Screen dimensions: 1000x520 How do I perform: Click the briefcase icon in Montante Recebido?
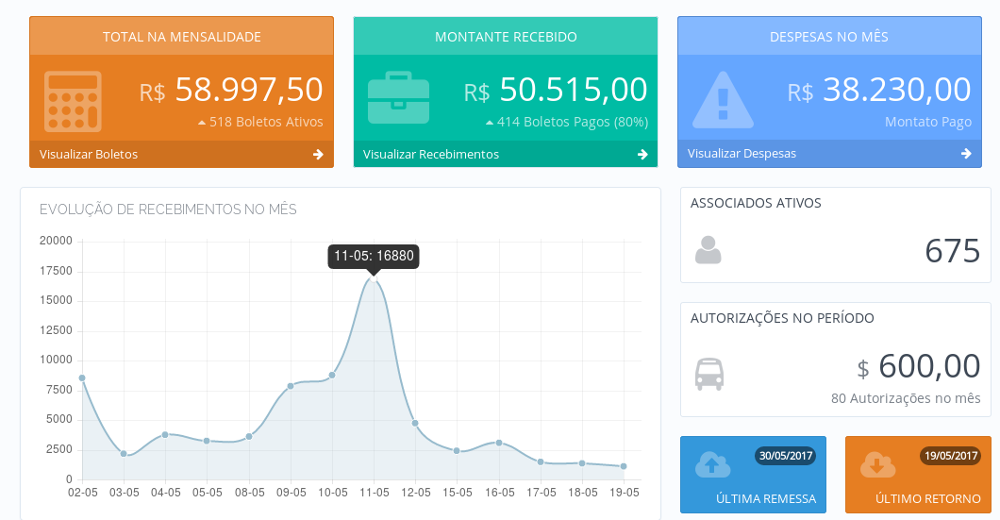click(398, 98)
